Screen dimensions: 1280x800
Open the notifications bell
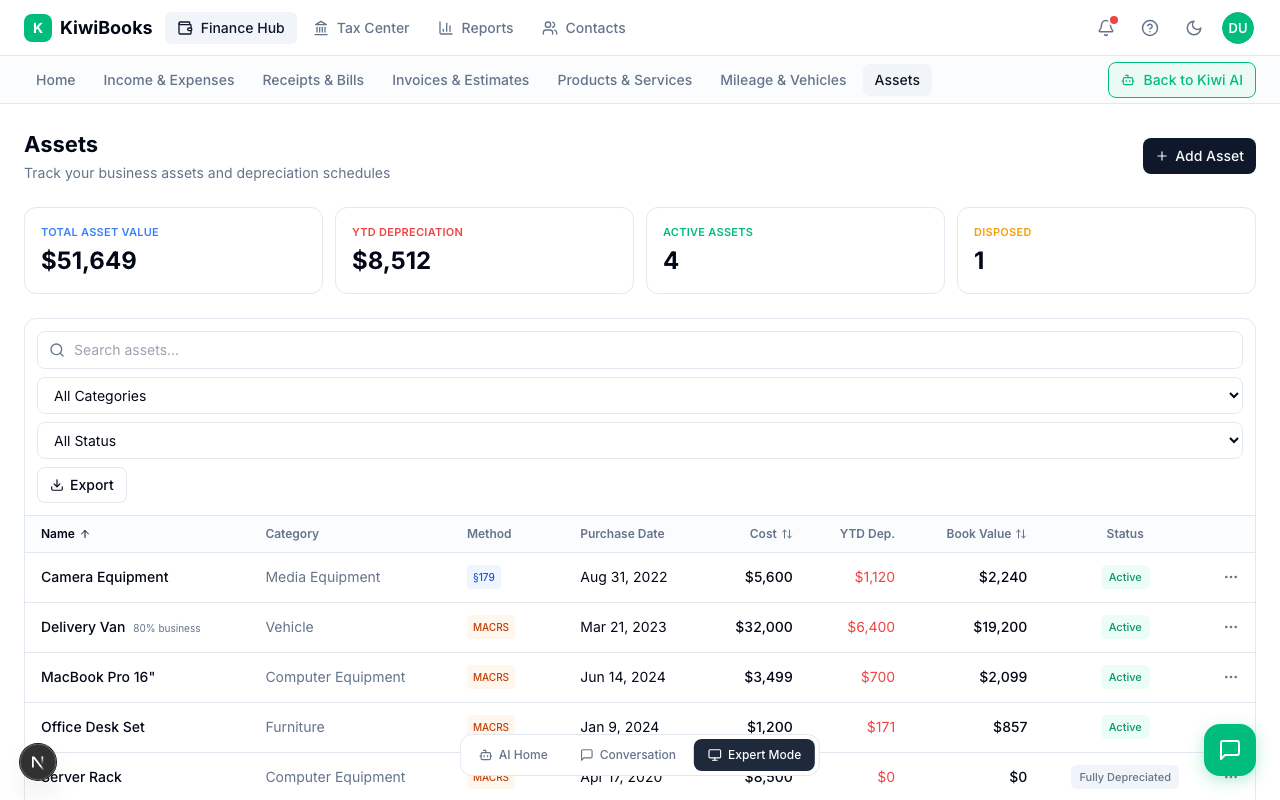(1106, 28)
